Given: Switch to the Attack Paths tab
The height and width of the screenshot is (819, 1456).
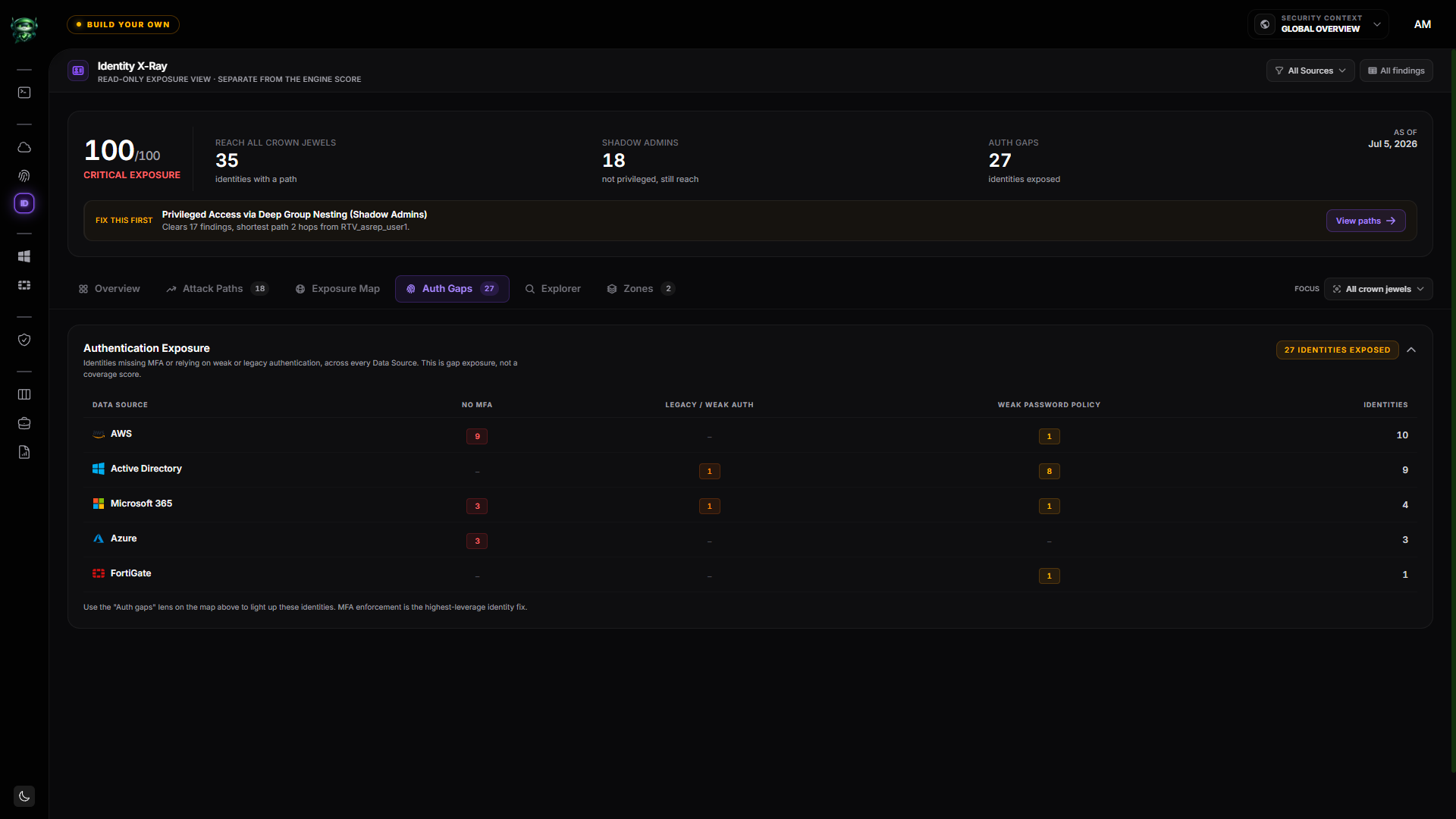Looking at the screenshot, I should point(218,289).
